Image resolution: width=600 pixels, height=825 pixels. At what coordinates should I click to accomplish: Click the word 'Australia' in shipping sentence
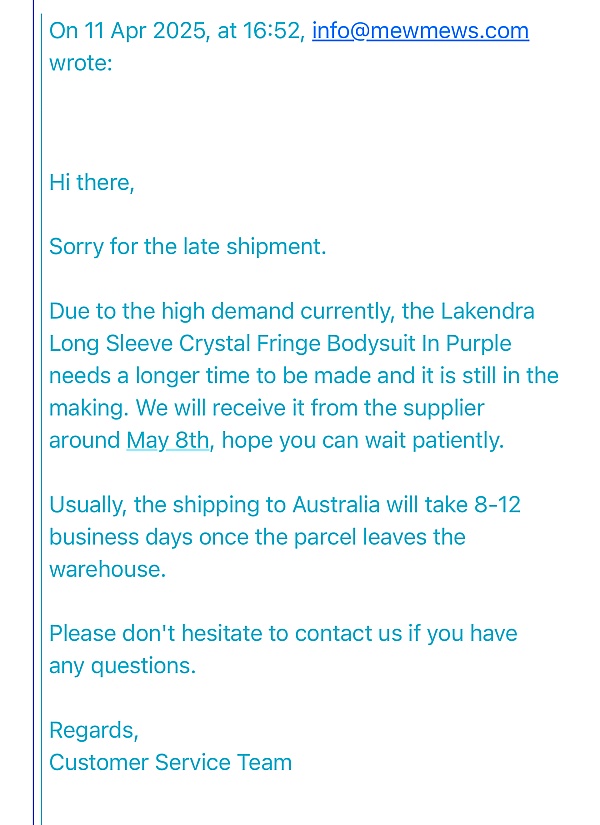coord(336,505)
